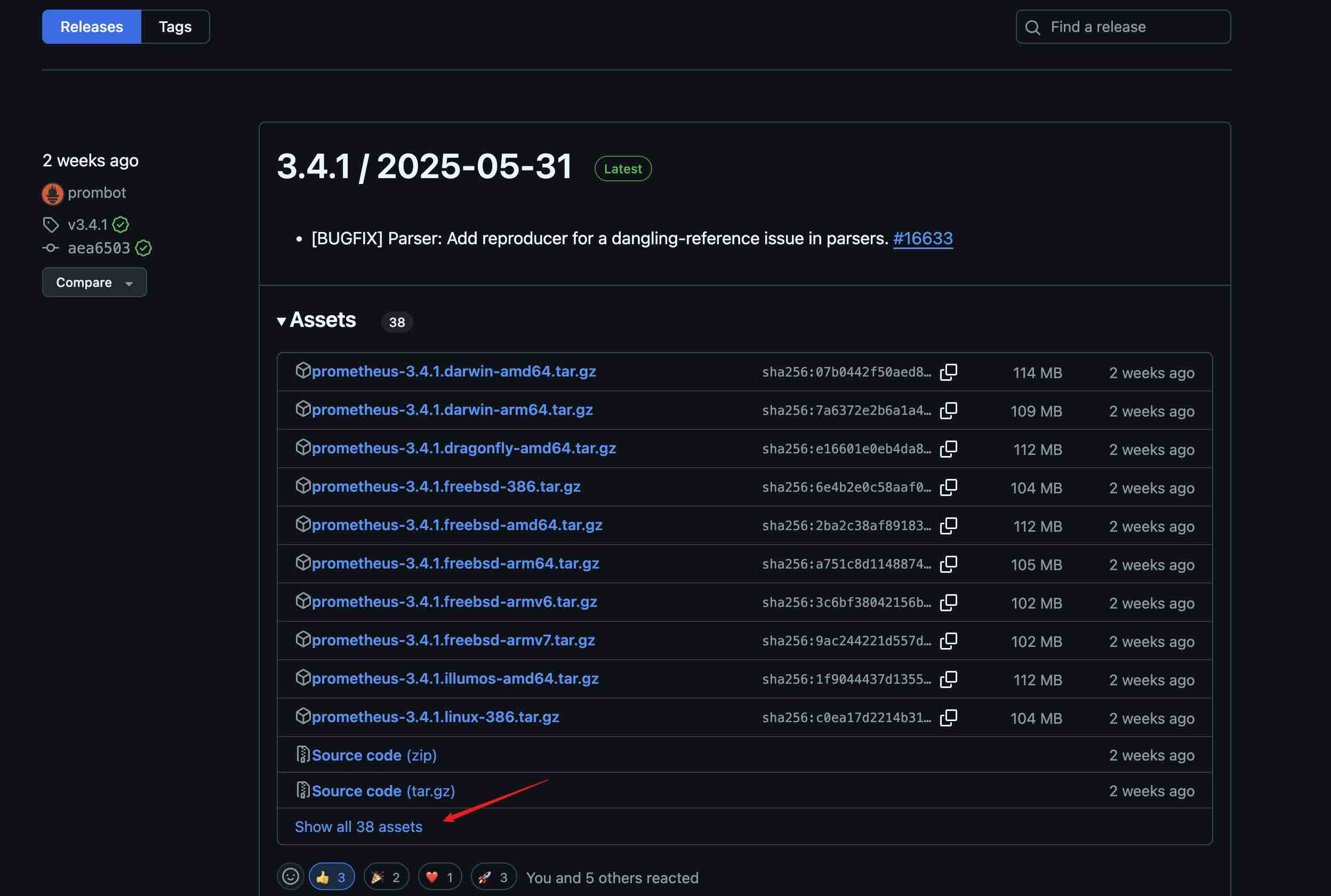The height and width of the screenshot is (896, 1331).
Task: Click the prombot avatar icon
Action: click(x=53, y=194)
